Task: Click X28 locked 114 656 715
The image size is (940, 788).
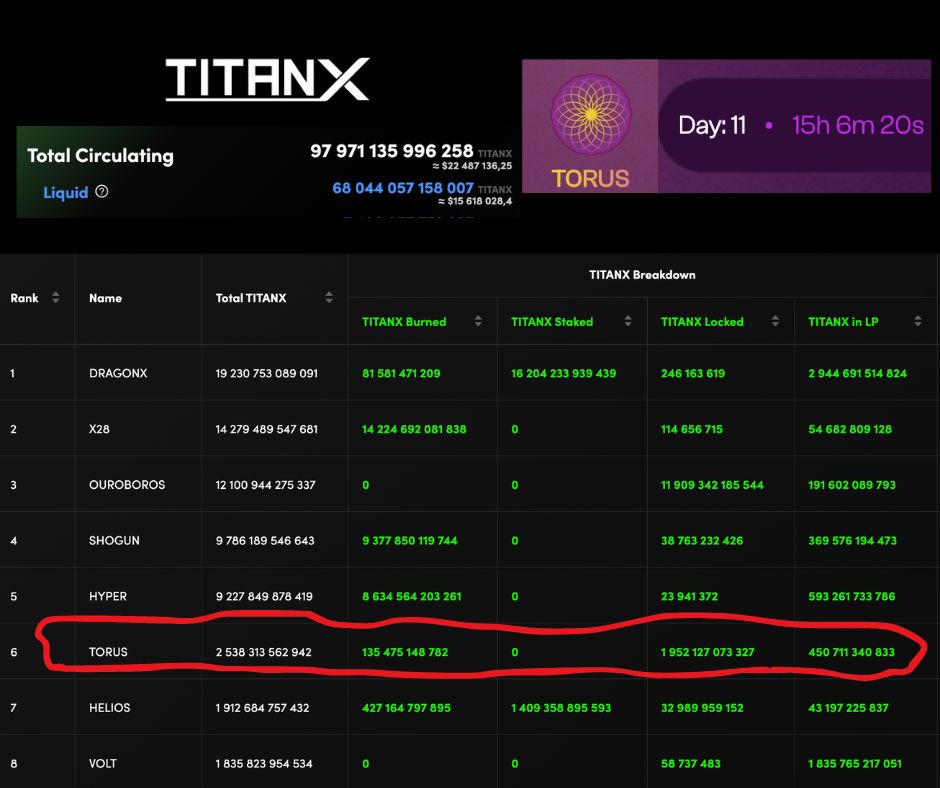Action: (692, 429)
